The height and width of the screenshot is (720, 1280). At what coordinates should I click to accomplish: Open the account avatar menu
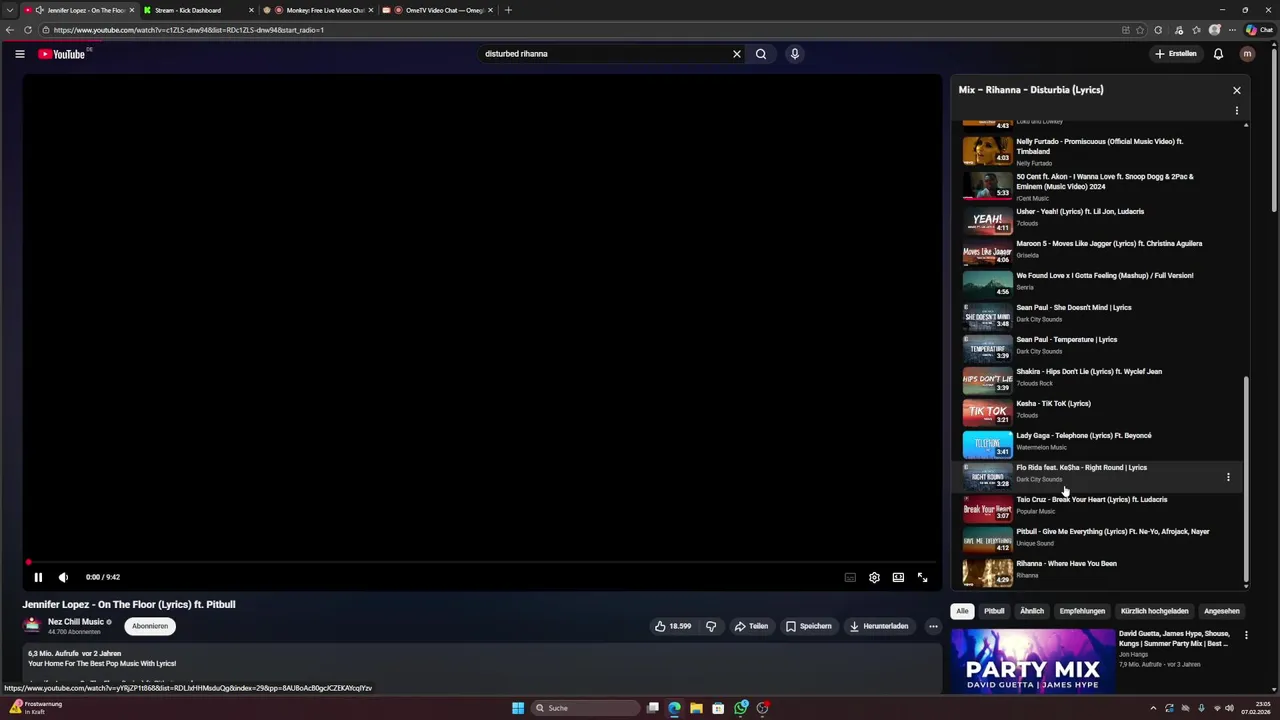pyautogui.click(x=1247, y=54)
